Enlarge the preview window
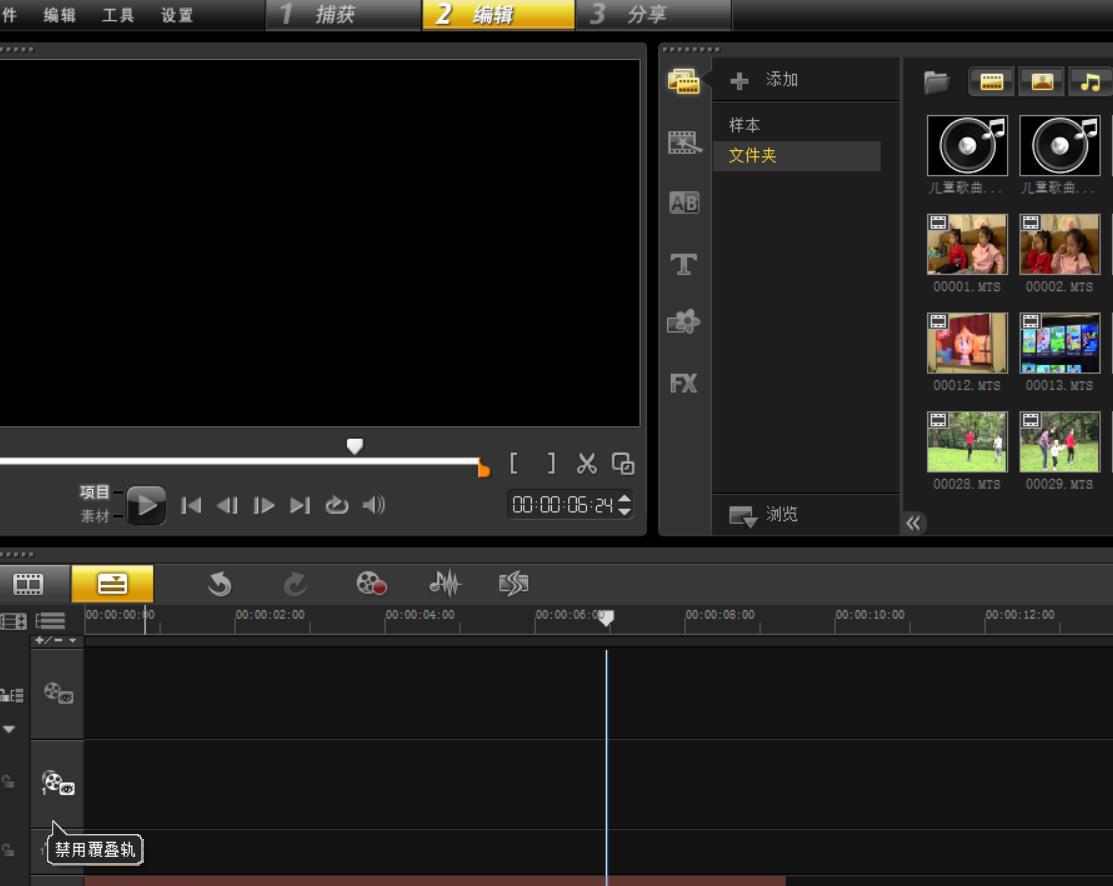Viewport: 1113px width, 886px height. [623, 464]
